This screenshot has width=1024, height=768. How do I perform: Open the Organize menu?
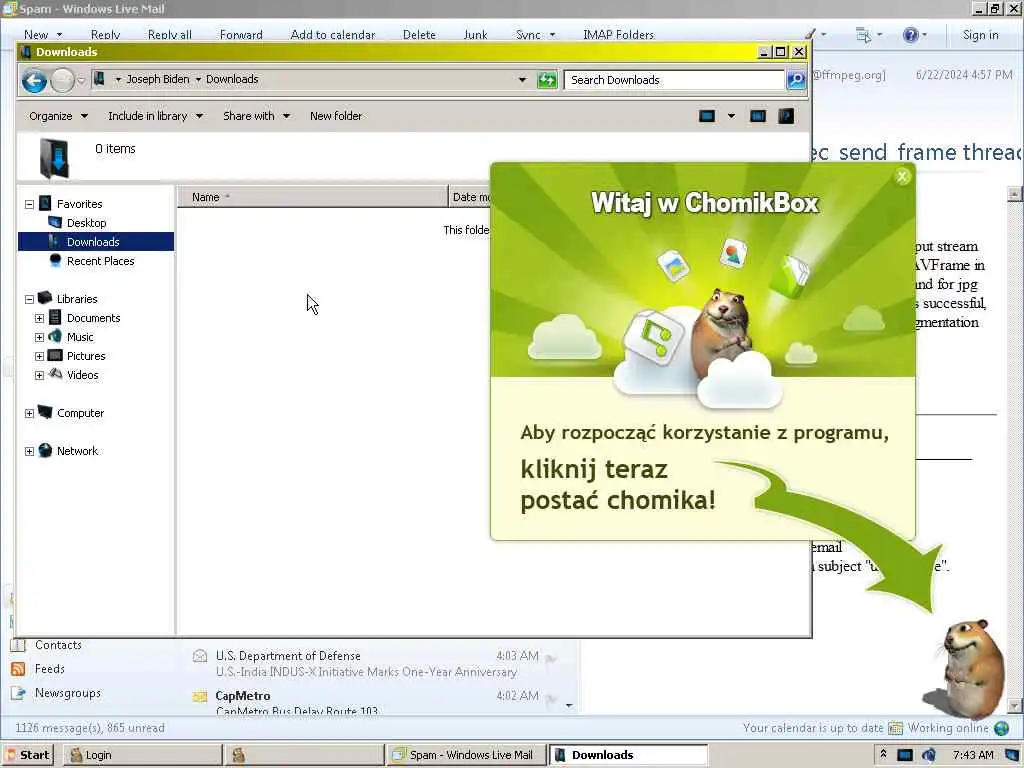[x=58, y=116]
